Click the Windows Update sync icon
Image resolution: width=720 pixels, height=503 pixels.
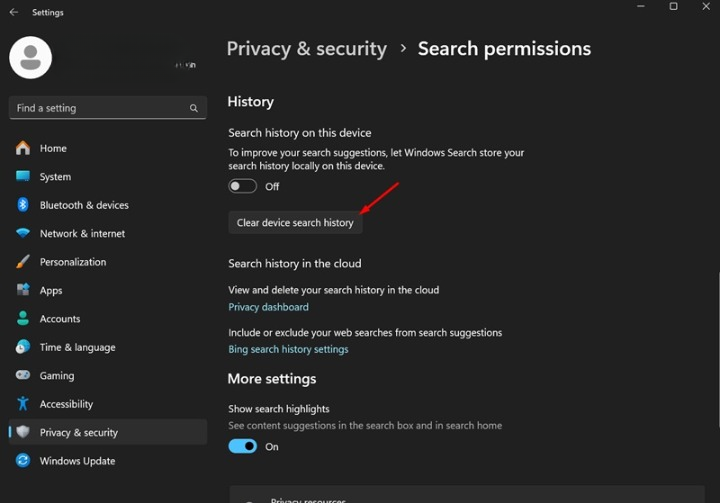click(22, 460)
